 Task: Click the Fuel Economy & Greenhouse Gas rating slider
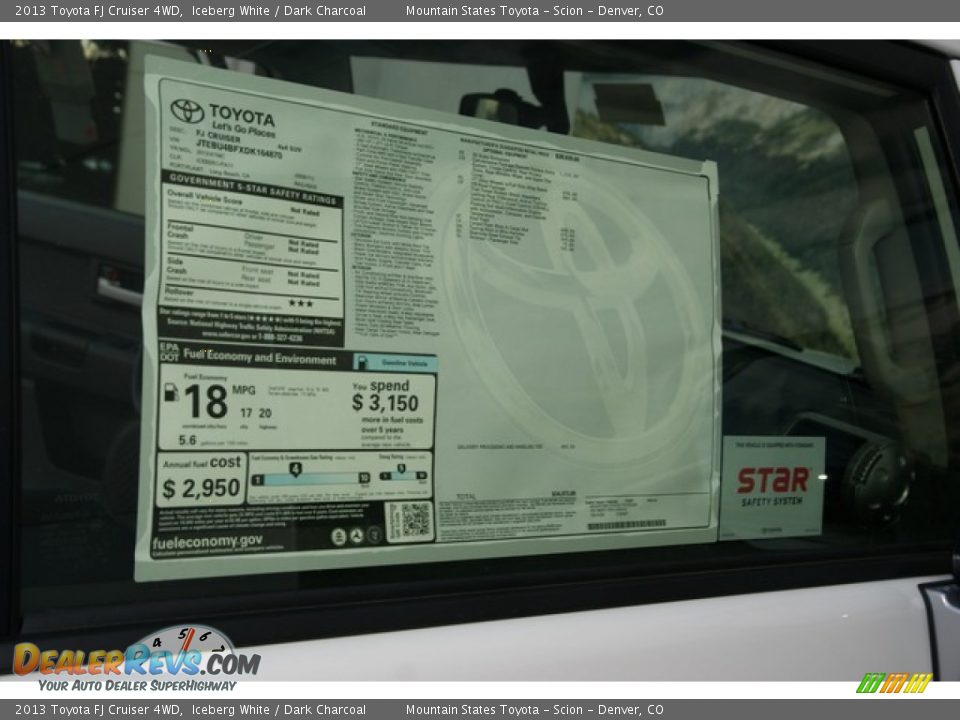click(x=311, y=477)
